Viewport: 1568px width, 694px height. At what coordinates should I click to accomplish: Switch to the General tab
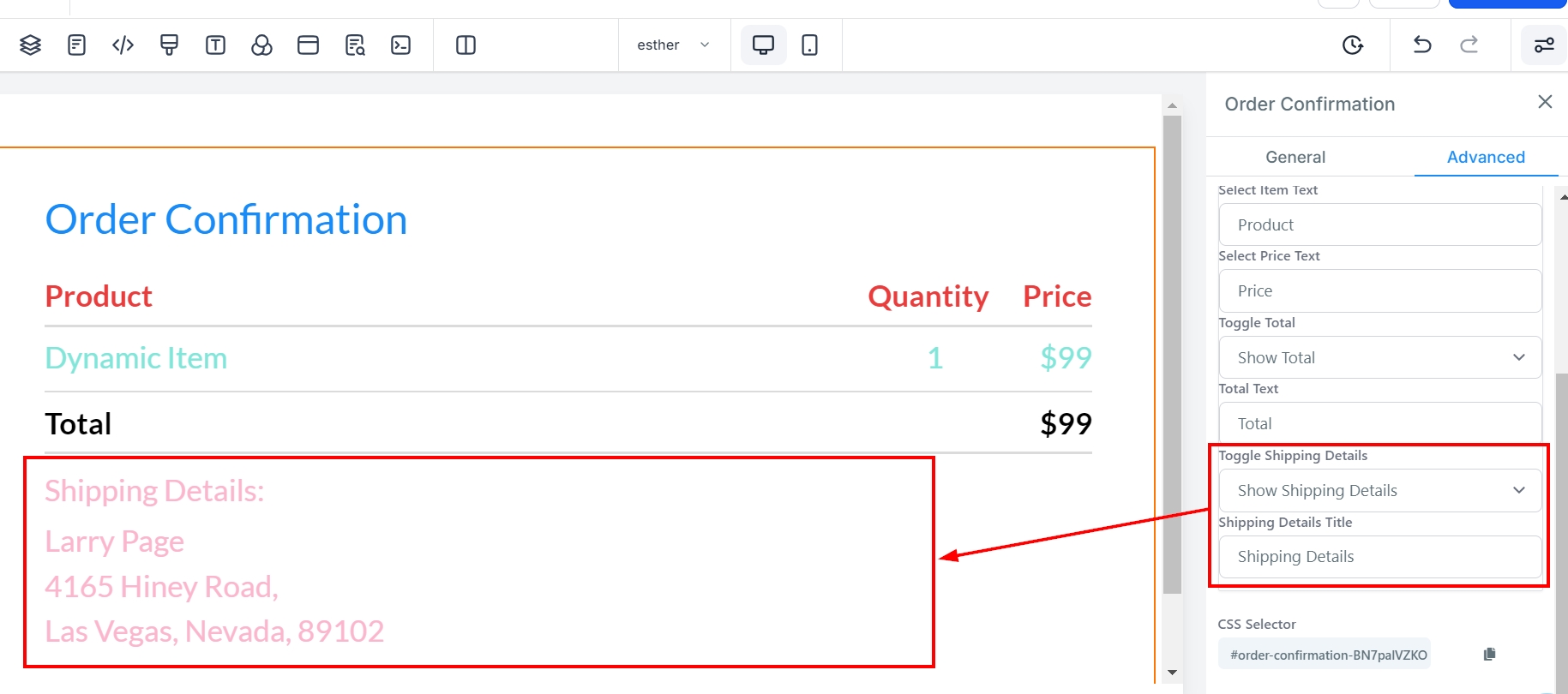[x=1295, y=157]
